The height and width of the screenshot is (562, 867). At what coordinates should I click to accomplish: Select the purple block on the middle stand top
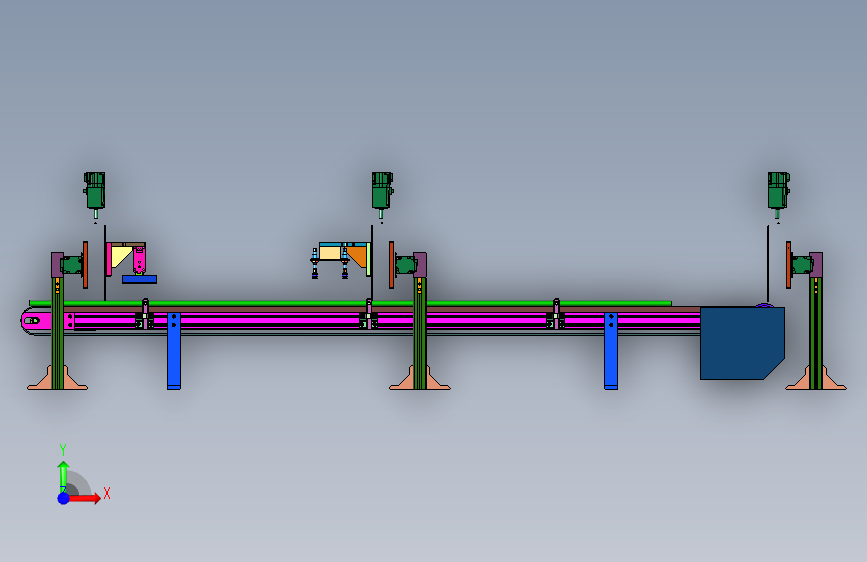420,264
